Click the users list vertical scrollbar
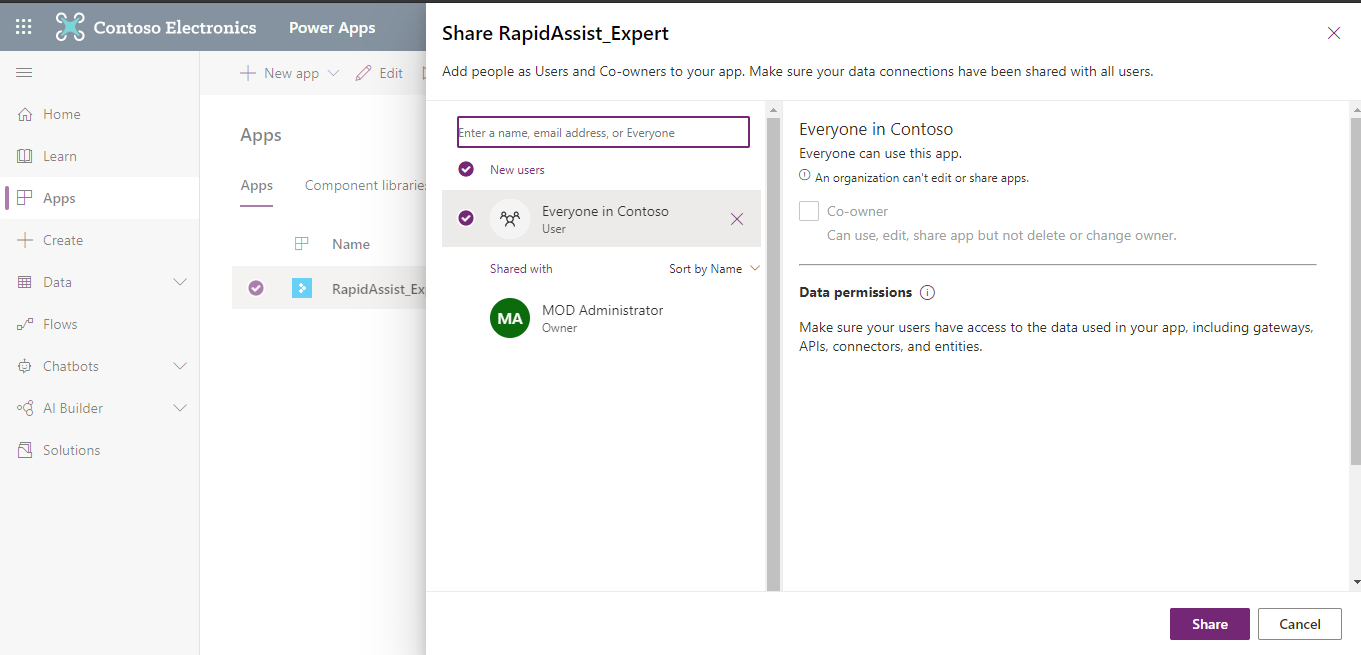1361x655 pixels. (773, 353)
